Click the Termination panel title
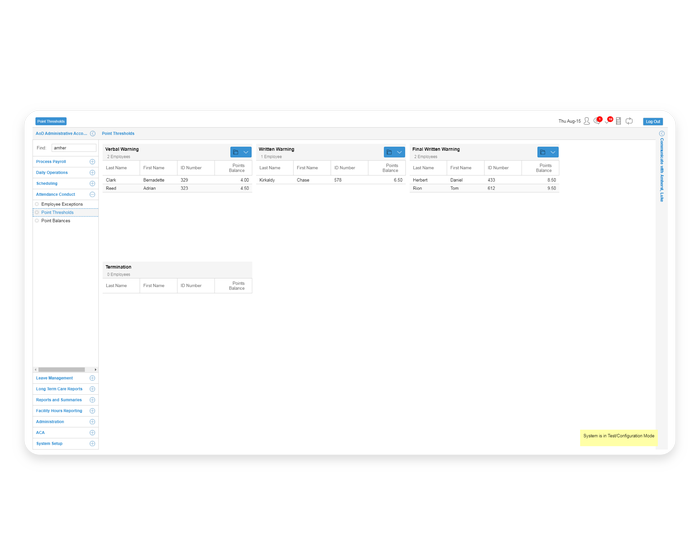700x560 pixels. coord(118,267)
